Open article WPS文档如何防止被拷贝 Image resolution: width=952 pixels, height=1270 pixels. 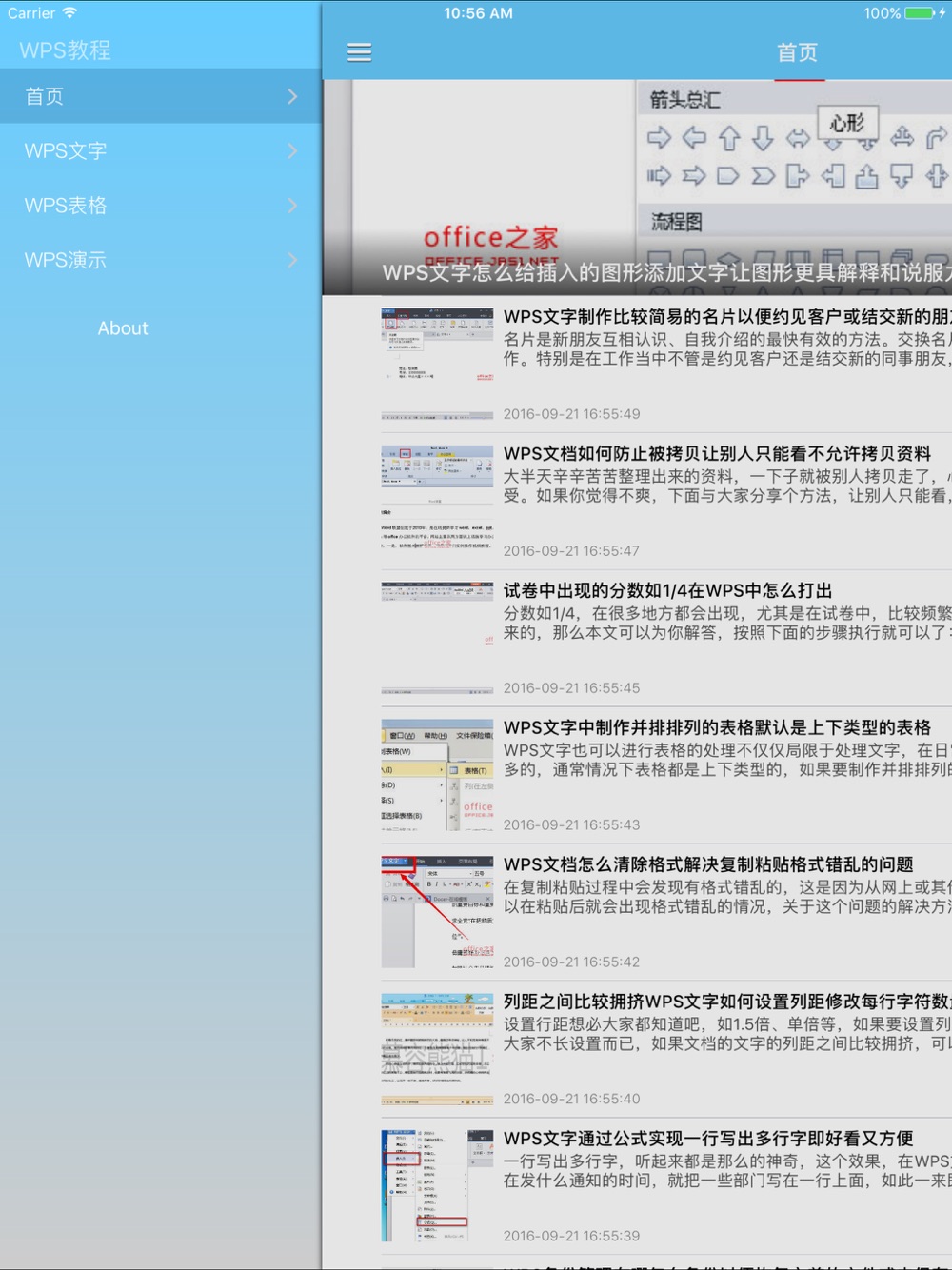(718, 453)
